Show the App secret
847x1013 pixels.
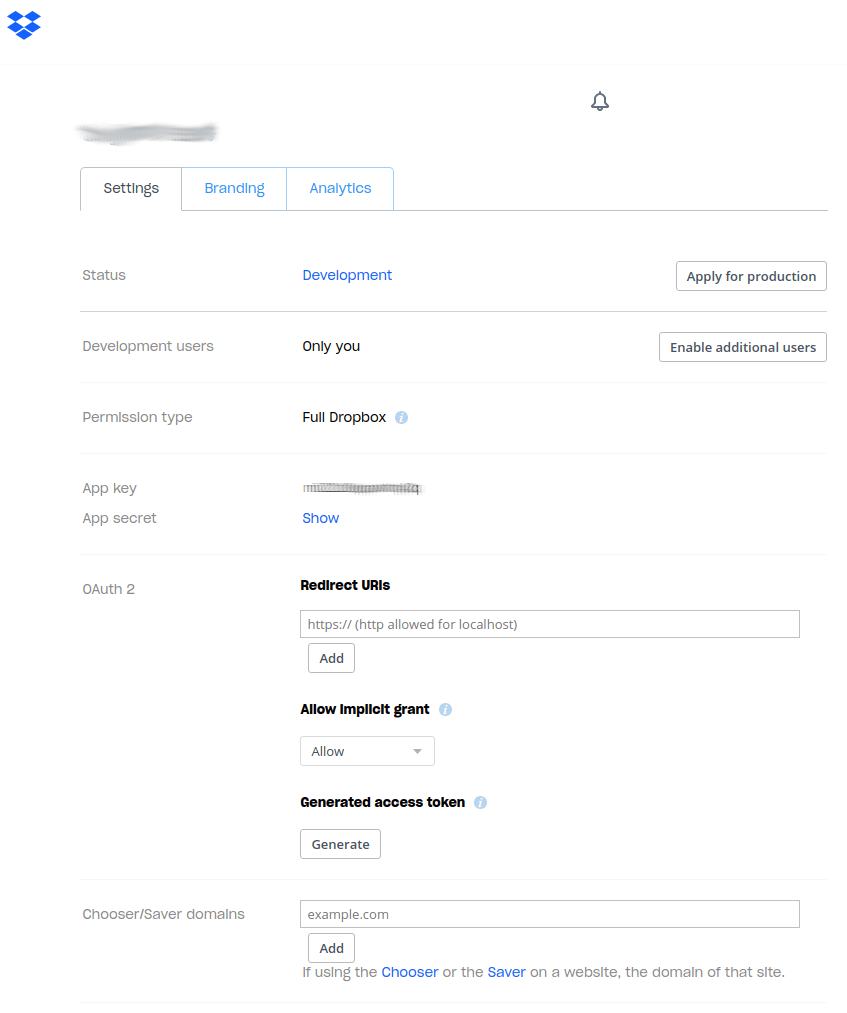[320, 518]
